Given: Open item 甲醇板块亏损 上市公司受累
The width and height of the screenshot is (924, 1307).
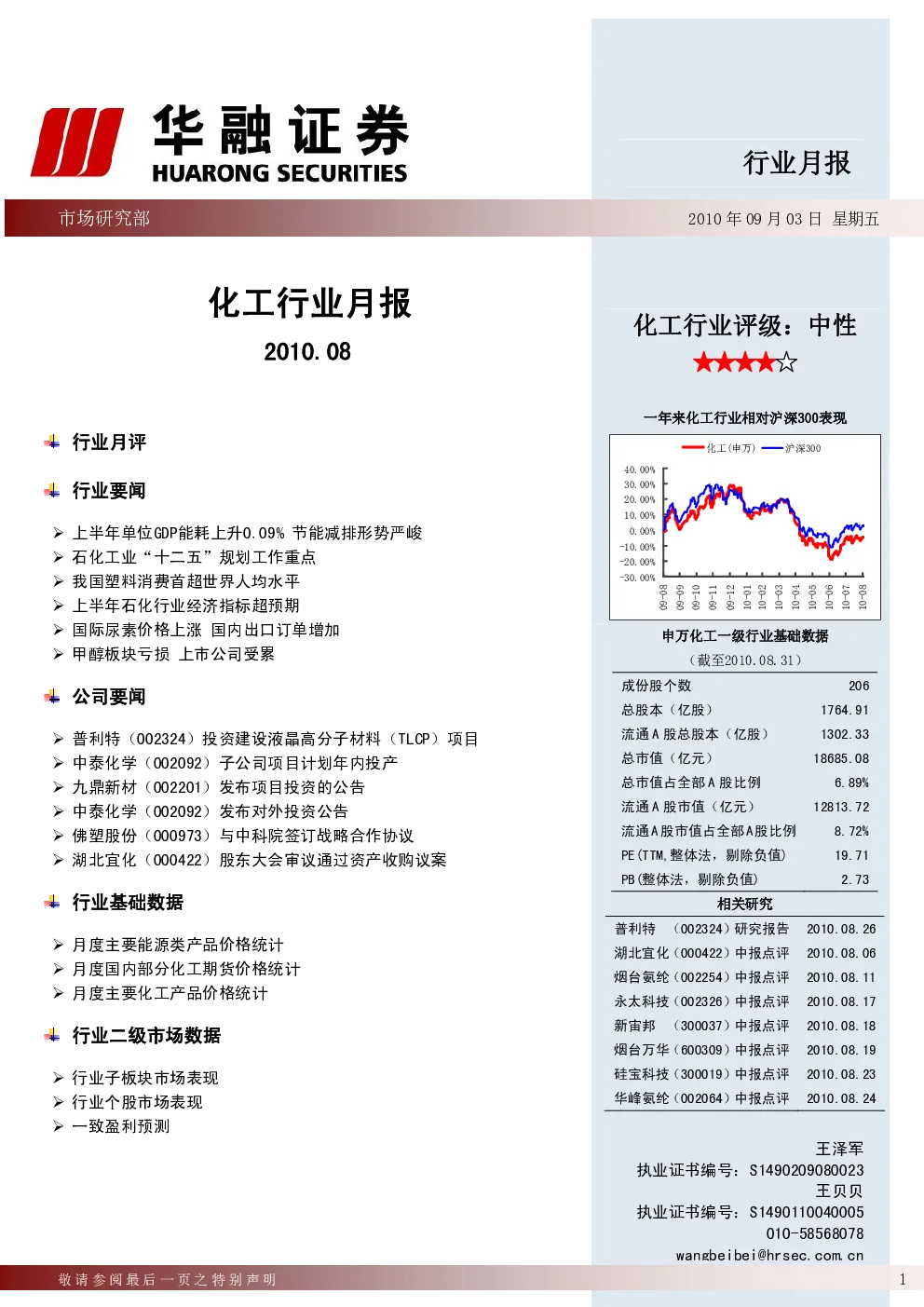Looking at the screenshot, I should [173, 654].
